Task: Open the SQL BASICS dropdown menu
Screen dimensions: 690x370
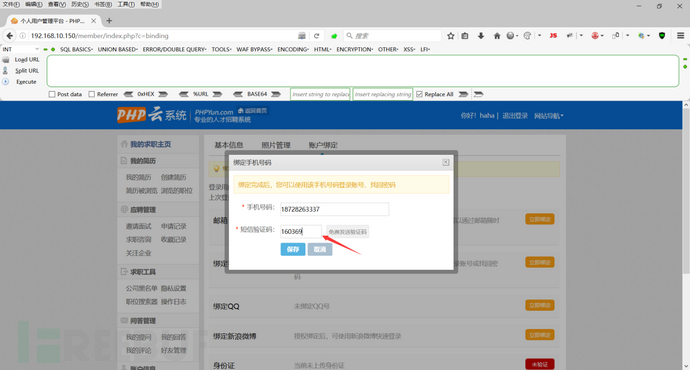Action: click(x=76, y=49)
